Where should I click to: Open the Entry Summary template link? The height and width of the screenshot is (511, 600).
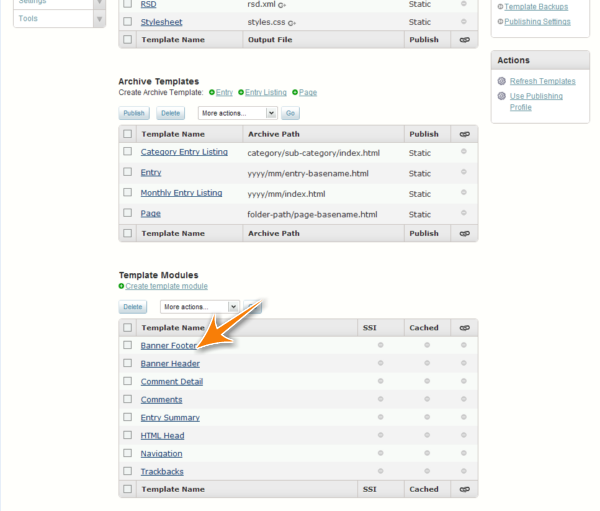click(x=170, y=418)
